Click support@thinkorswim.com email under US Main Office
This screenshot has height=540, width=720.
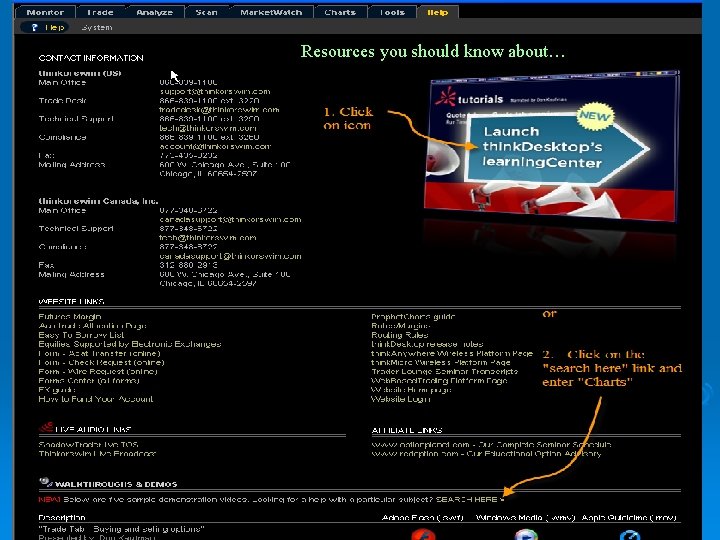[x=215, y=91]
